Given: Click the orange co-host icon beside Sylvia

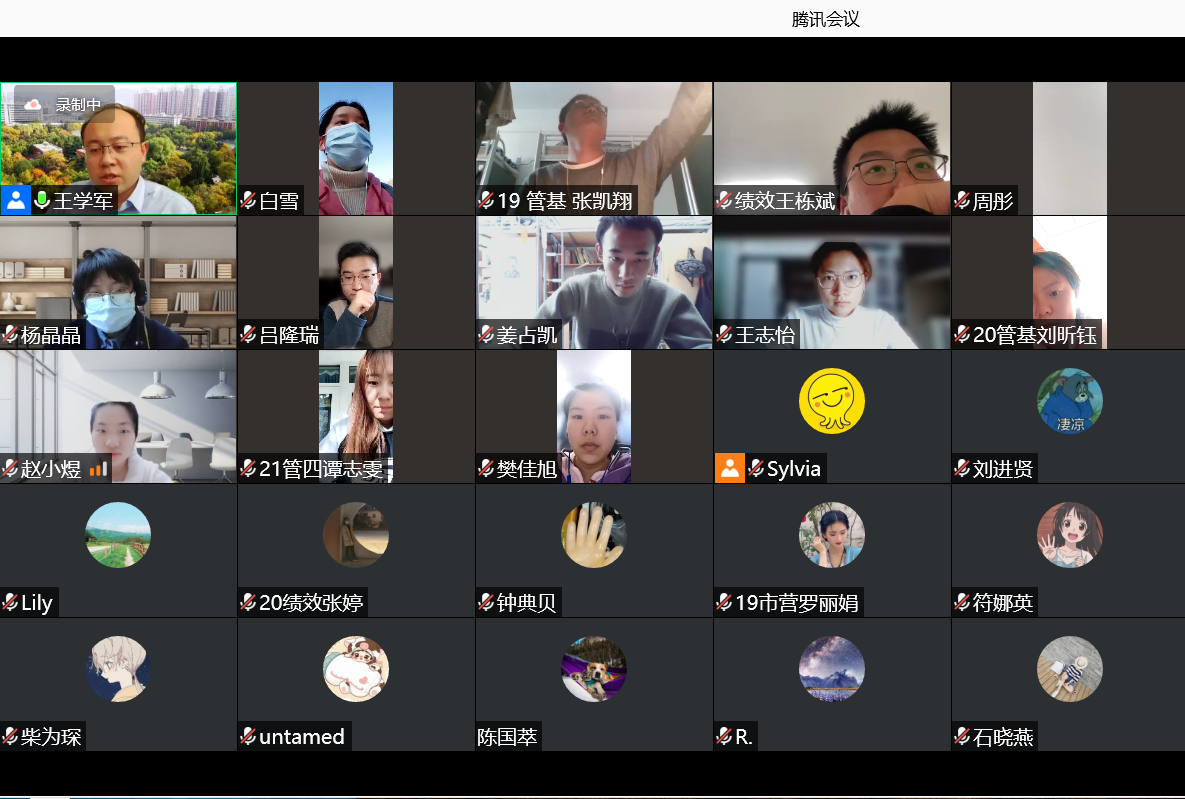Looking at the screenshot, I should click(x=730, y=468).
